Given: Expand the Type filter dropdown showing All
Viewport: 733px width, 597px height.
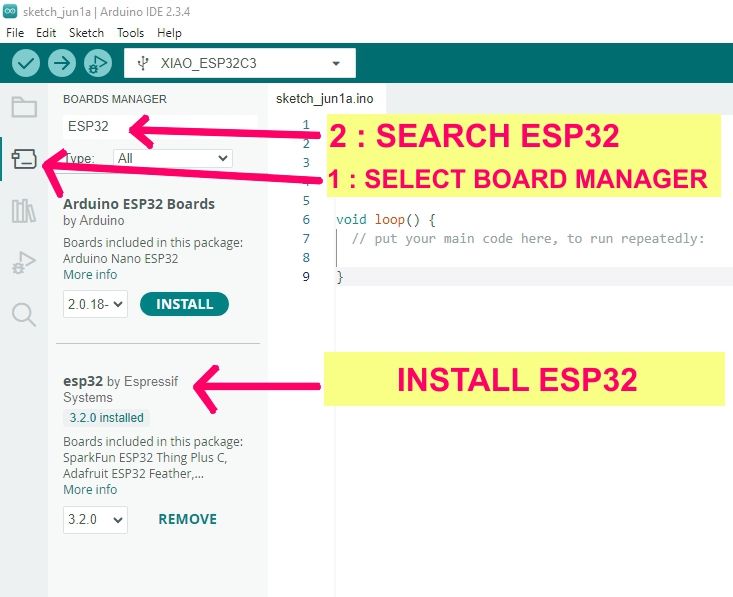Looking at the screenshot, I should 172,158.
